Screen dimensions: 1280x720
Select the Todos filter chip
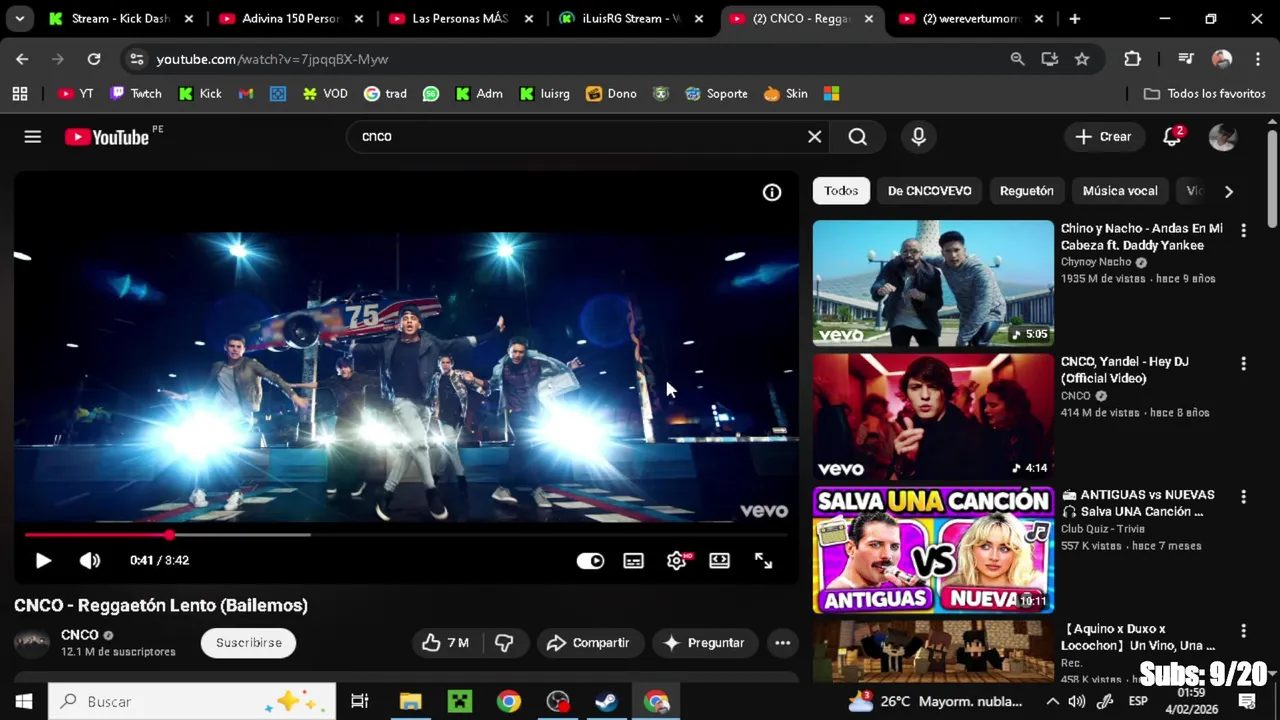(841, 191)
